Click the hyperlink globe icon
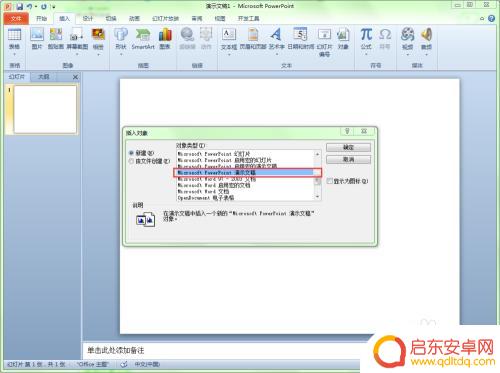The width and height of the screenshot is (500, 373). (187, 35)
